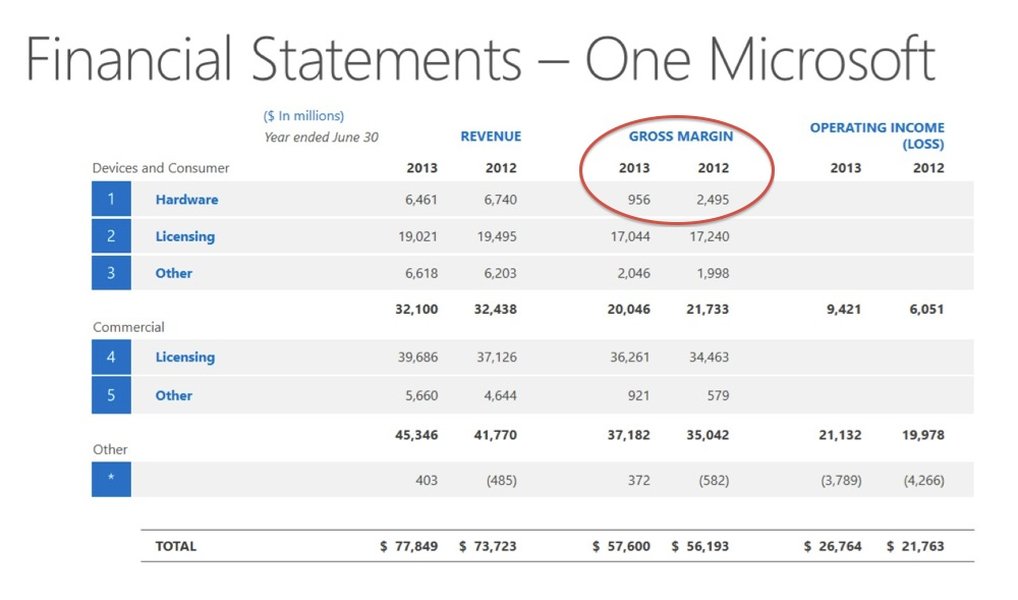Select the Devices and Consumer Licensing label

185,236
